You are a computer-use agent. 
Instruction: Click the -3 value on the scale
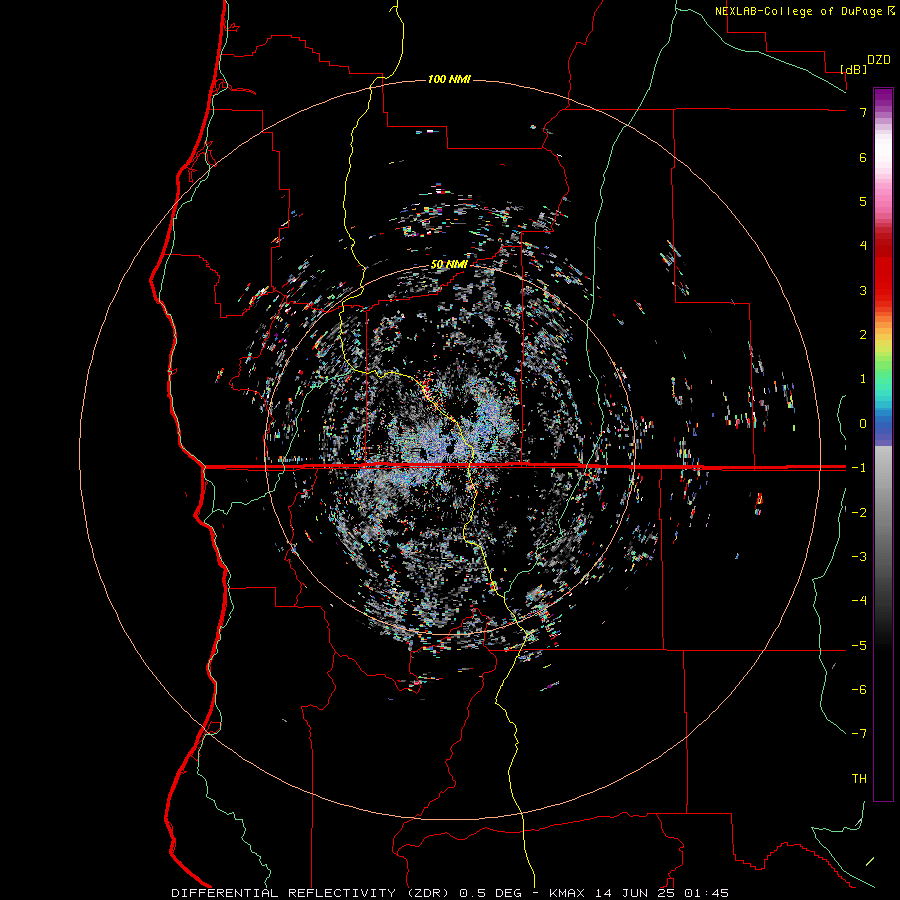(859, 557)
